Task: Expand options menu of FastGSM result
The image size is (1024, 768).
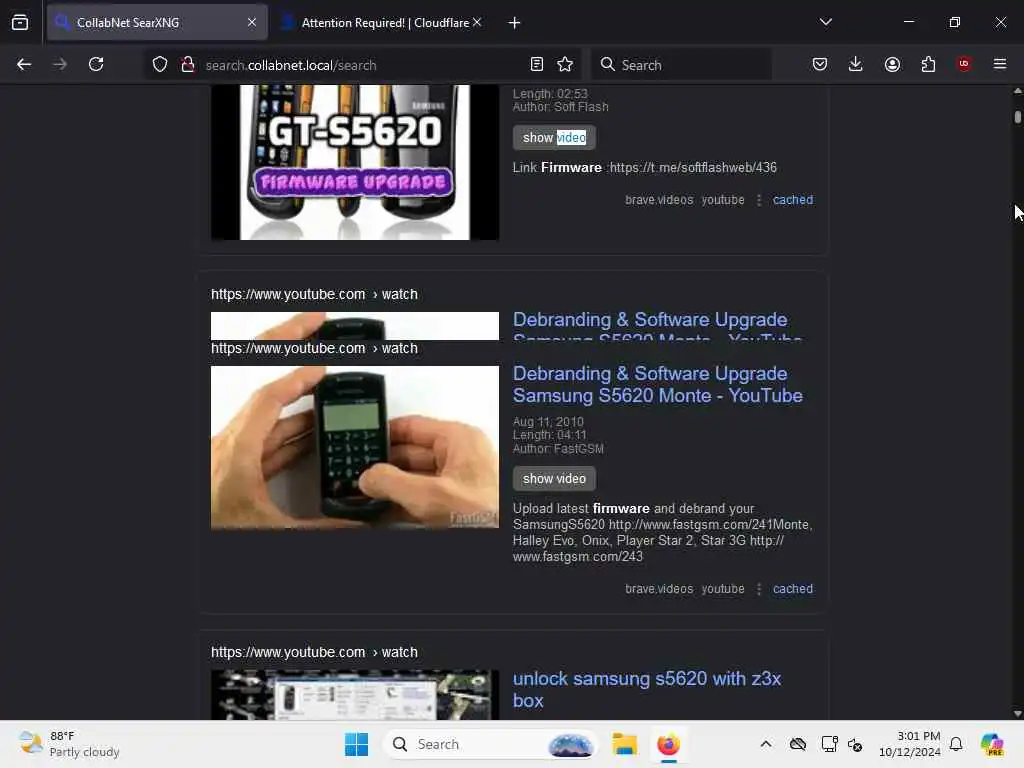Action: pos(759,589)
